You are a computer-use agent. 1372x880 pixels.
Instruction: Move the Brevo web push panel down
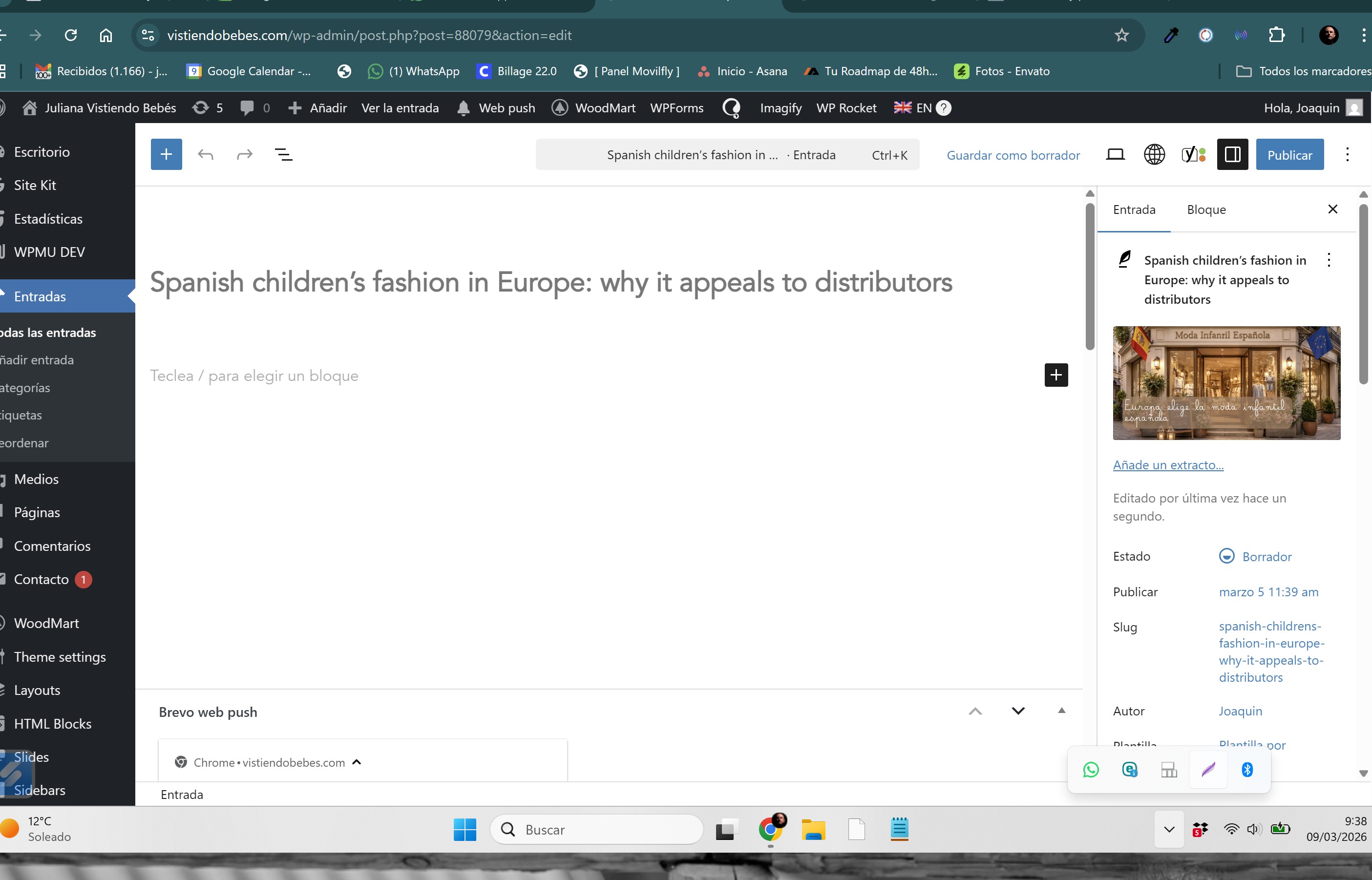(1018, 711)
